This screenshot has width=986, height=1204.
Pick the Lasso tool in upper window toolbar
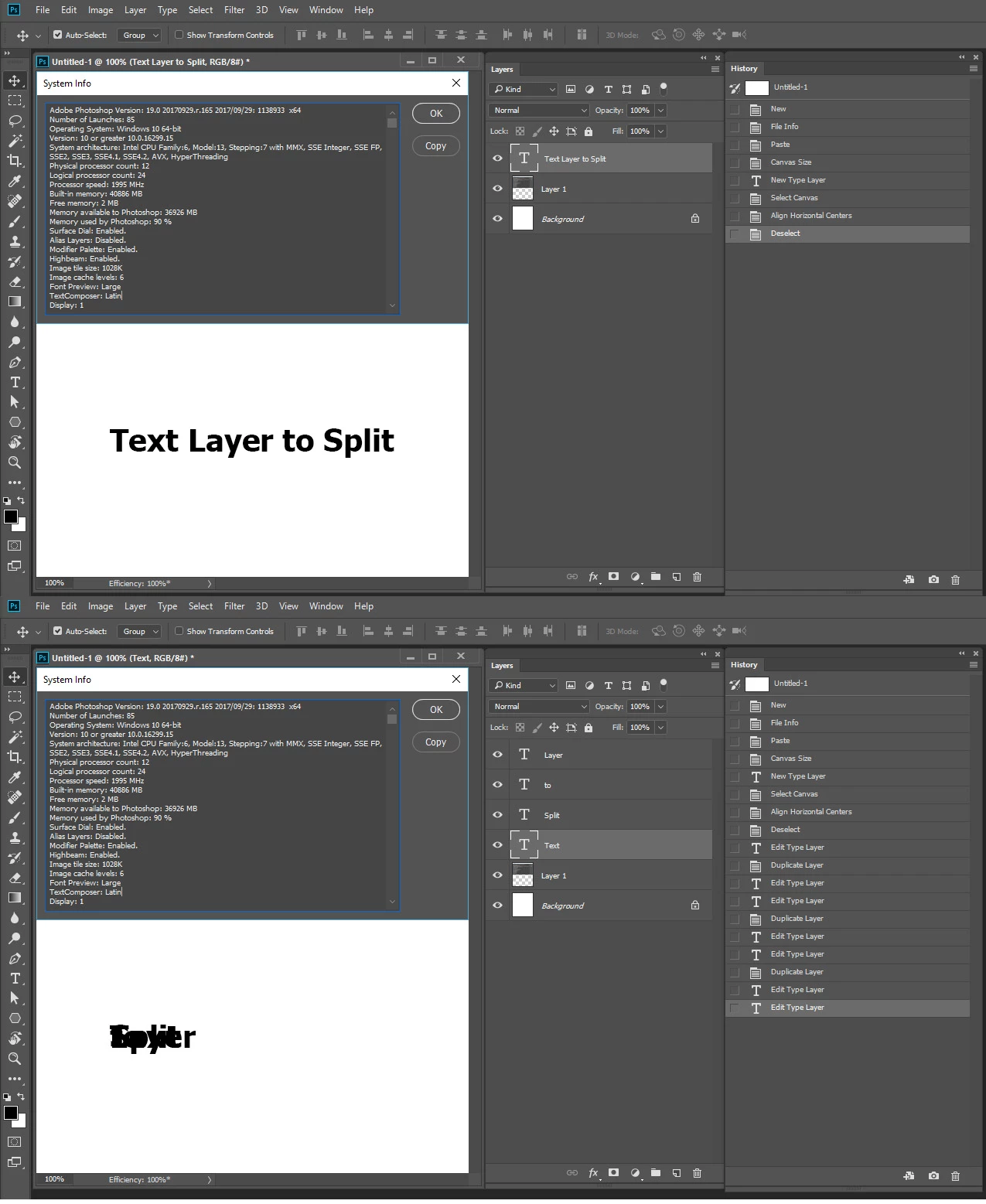[15, 121]
